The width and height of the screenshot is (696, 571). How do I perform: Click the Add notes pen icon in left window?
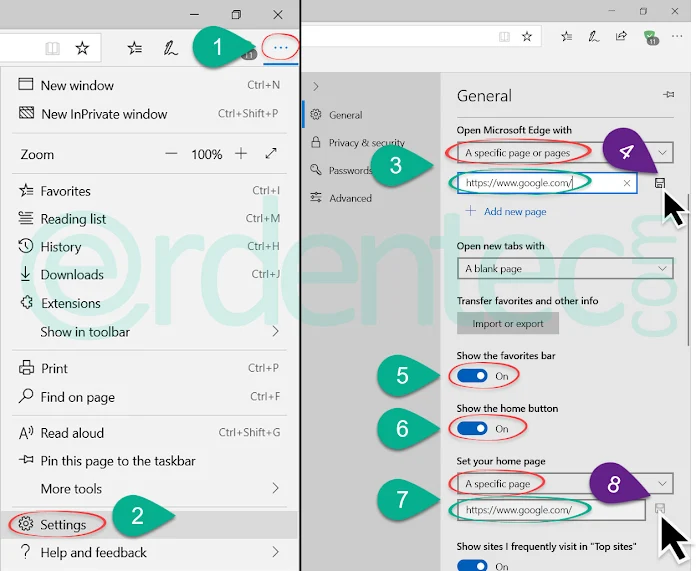[x=170, y=48]
